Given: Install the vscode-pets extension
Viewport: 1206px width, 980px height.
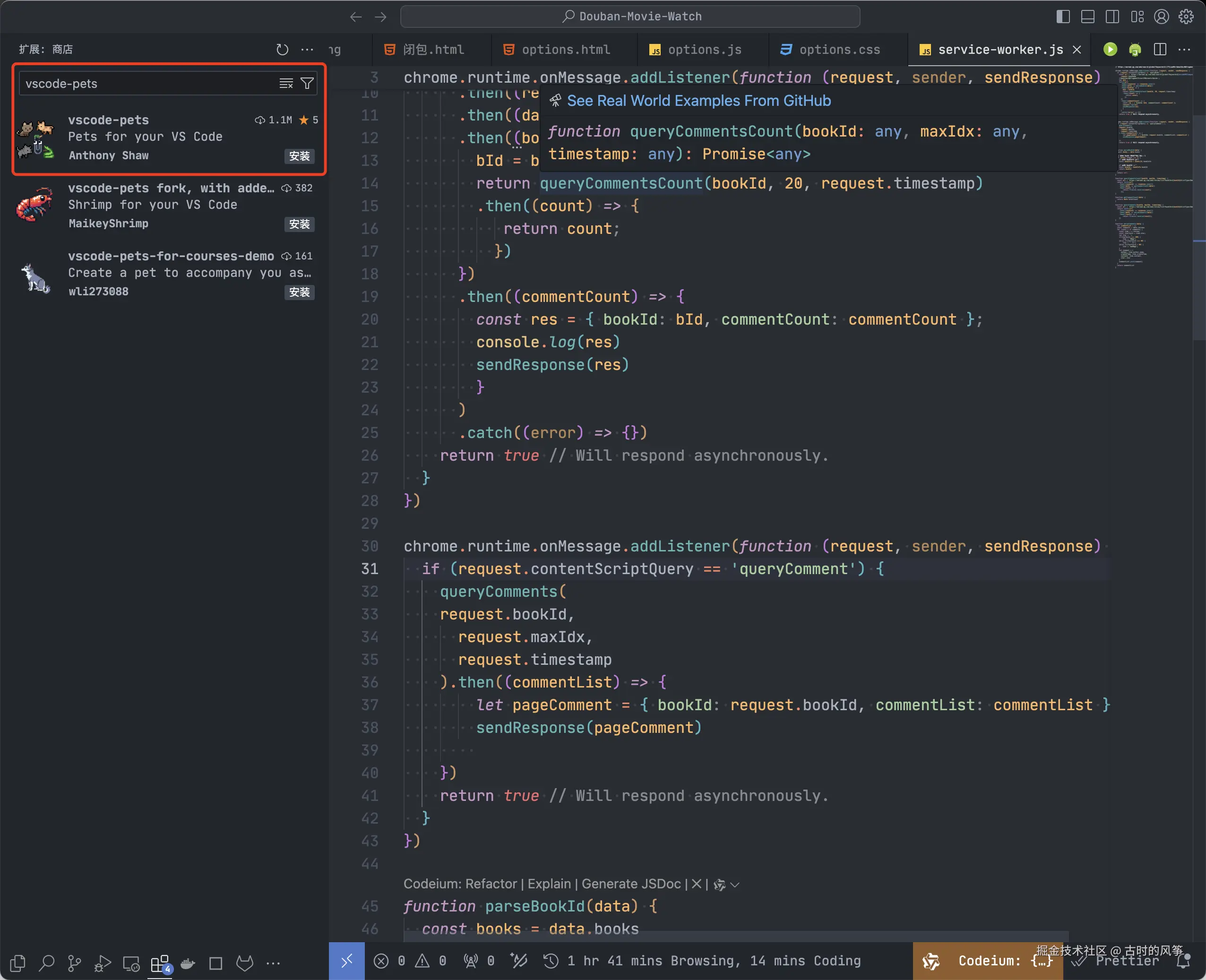Looking at the screenshot, I should point(299,156).
